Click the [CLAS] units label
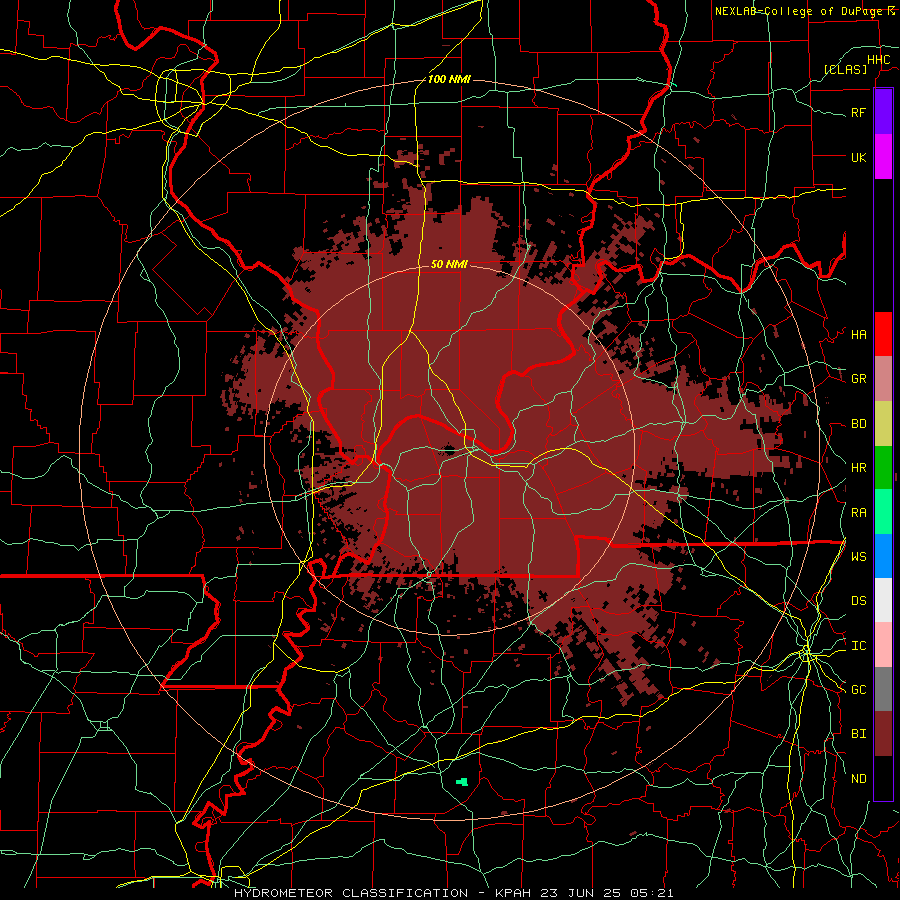Viewport: 900px width, 900px height. point(845,70)
